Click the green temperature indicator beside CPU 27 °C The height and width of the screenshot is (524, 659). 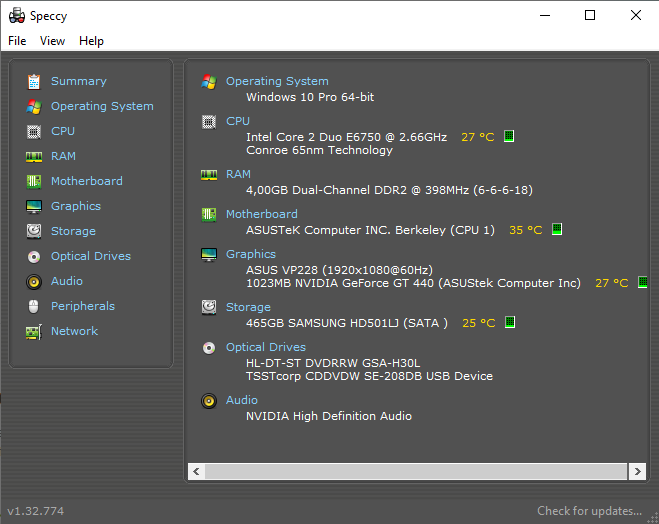(509, 136)
